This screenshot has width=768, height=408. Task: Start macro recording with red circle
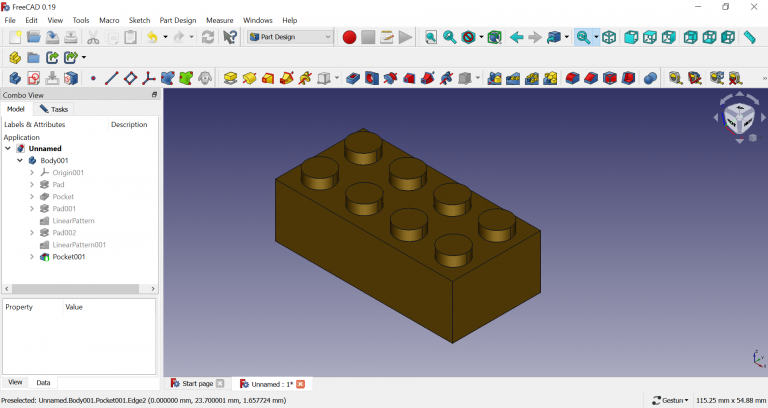click(349, 37)
